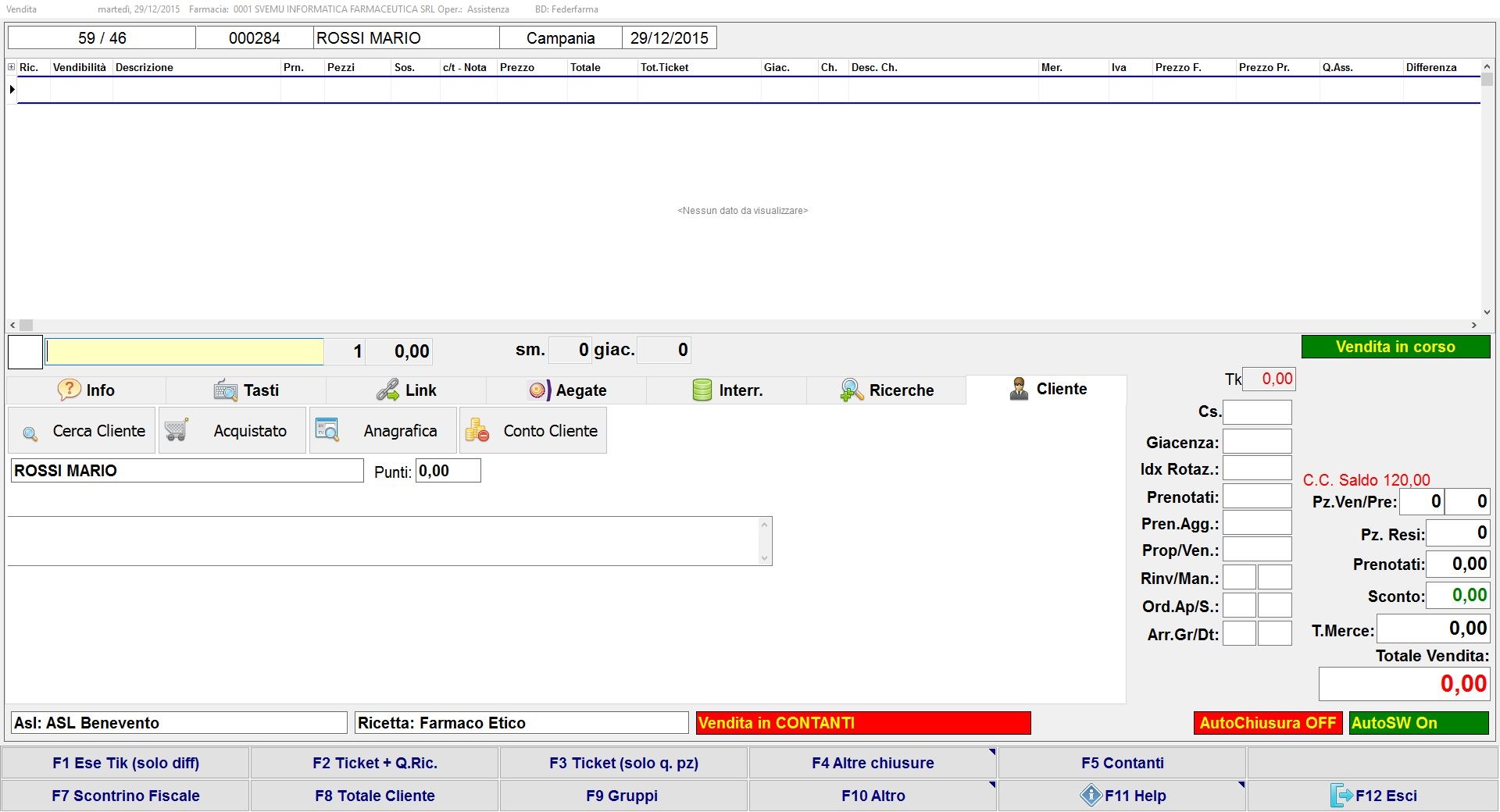Open the Ricerche tab
This screenshot has height=812, width=1500.
pos(887,390)
